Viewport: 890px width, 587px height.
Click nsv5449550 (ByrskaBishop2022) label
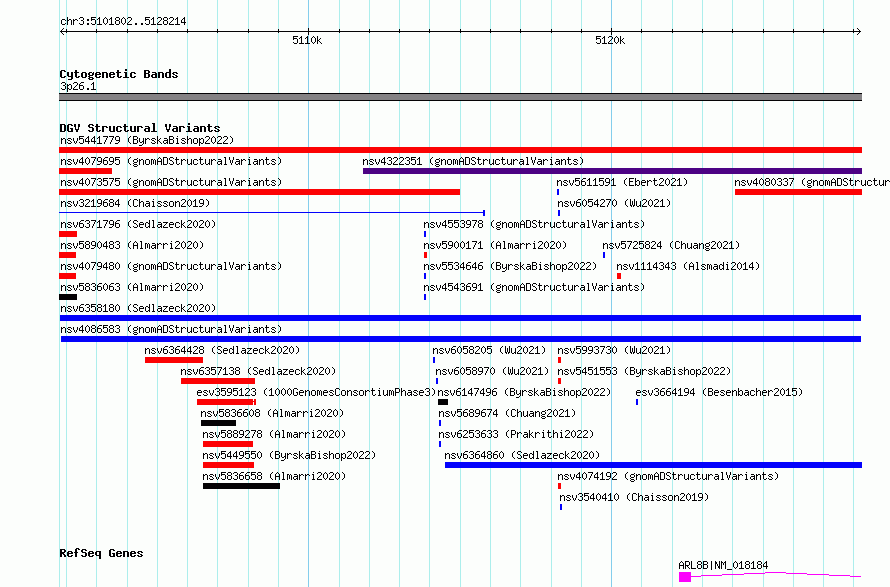click(289, 455)
